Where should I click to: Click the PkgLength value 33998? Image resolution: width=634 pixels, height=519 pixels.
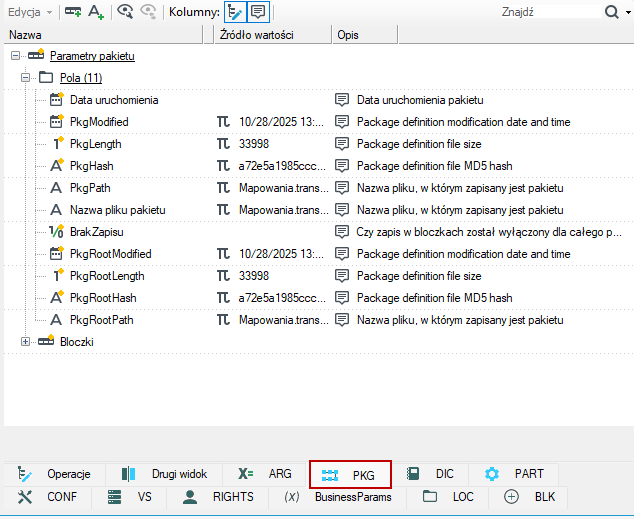click(x=254, y=144)
